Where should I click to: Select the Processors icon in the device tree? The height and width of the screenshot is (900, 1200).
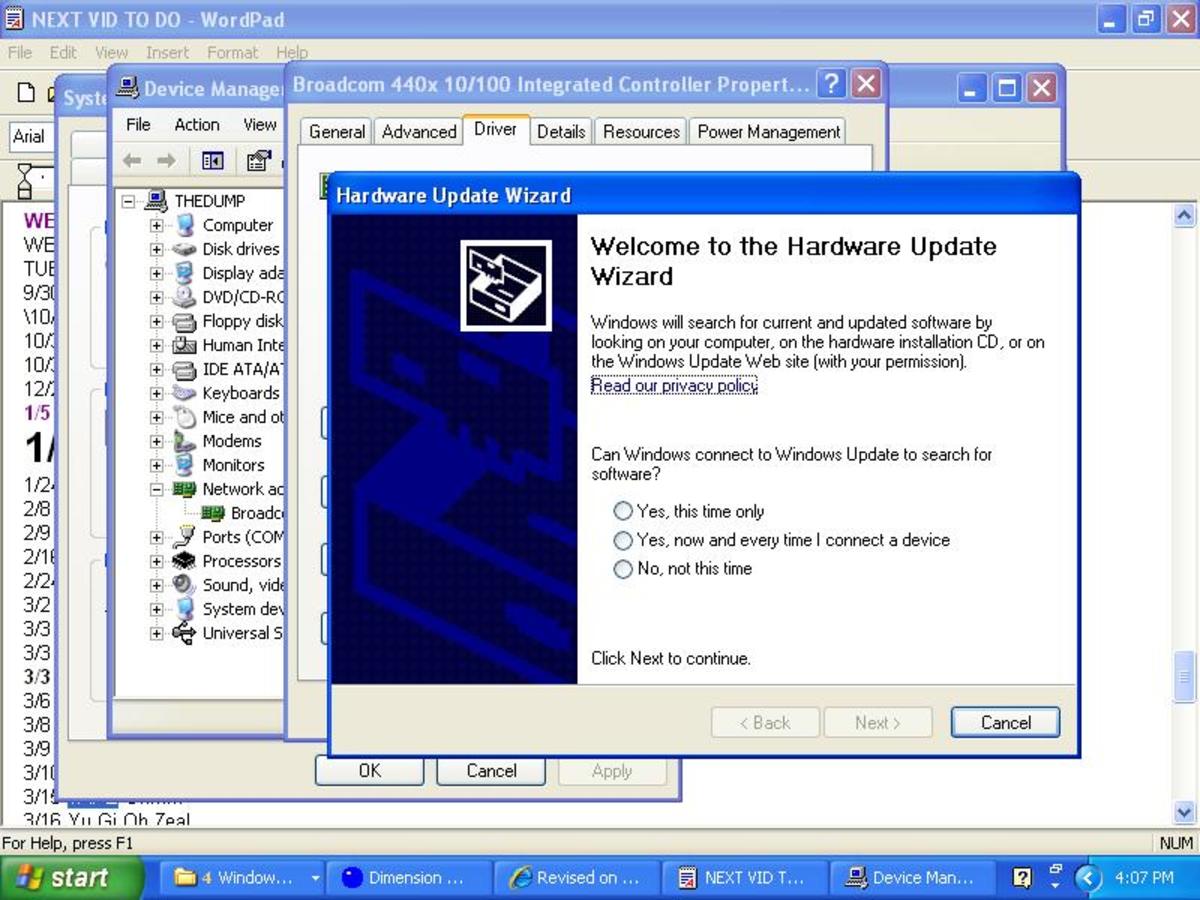coord(185,561)
